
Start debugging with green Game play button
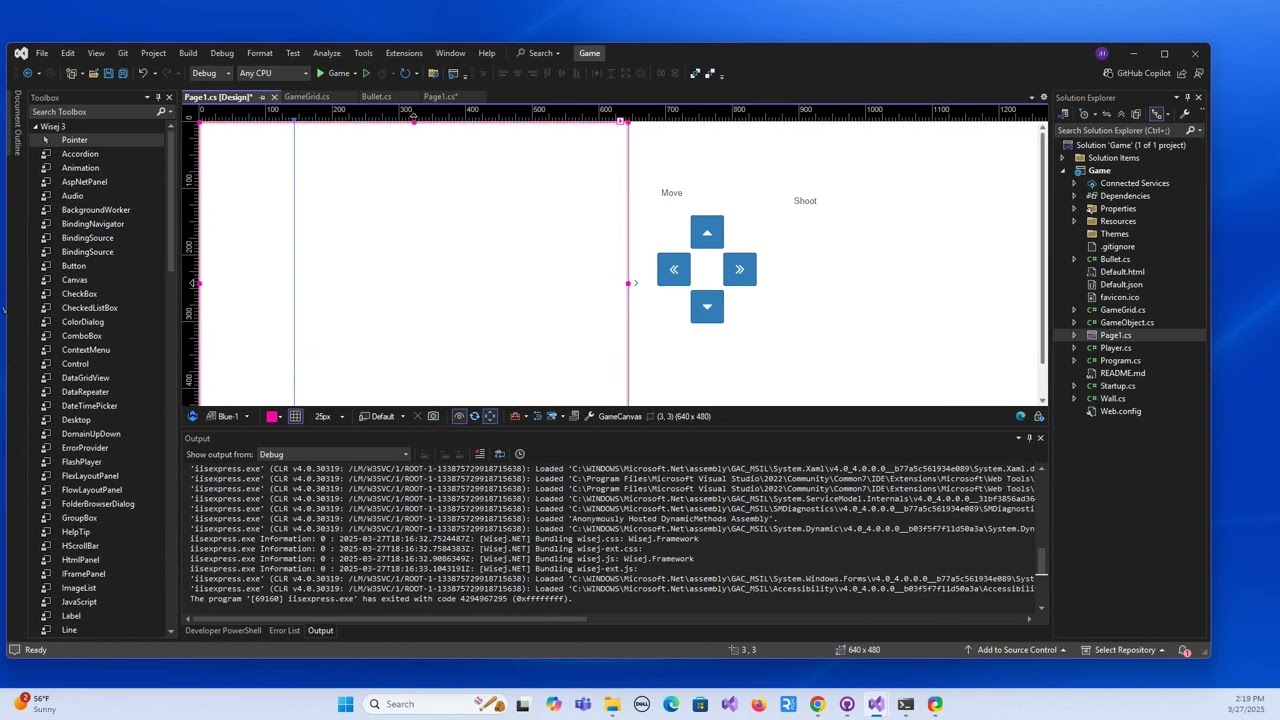(x=333, y=73)
